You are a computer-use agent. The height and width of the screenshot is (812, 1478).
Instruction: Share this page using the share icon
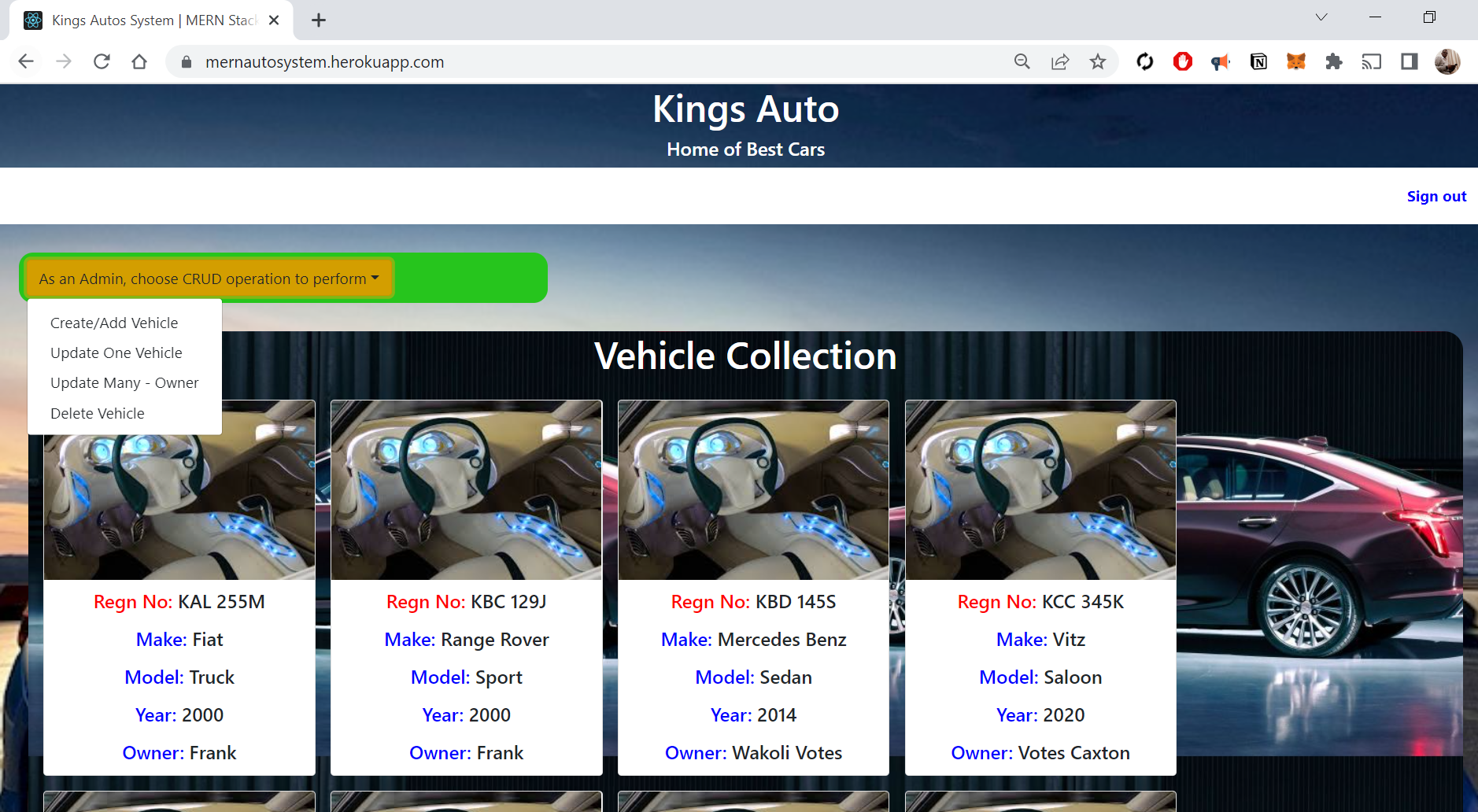[1060, 61]
